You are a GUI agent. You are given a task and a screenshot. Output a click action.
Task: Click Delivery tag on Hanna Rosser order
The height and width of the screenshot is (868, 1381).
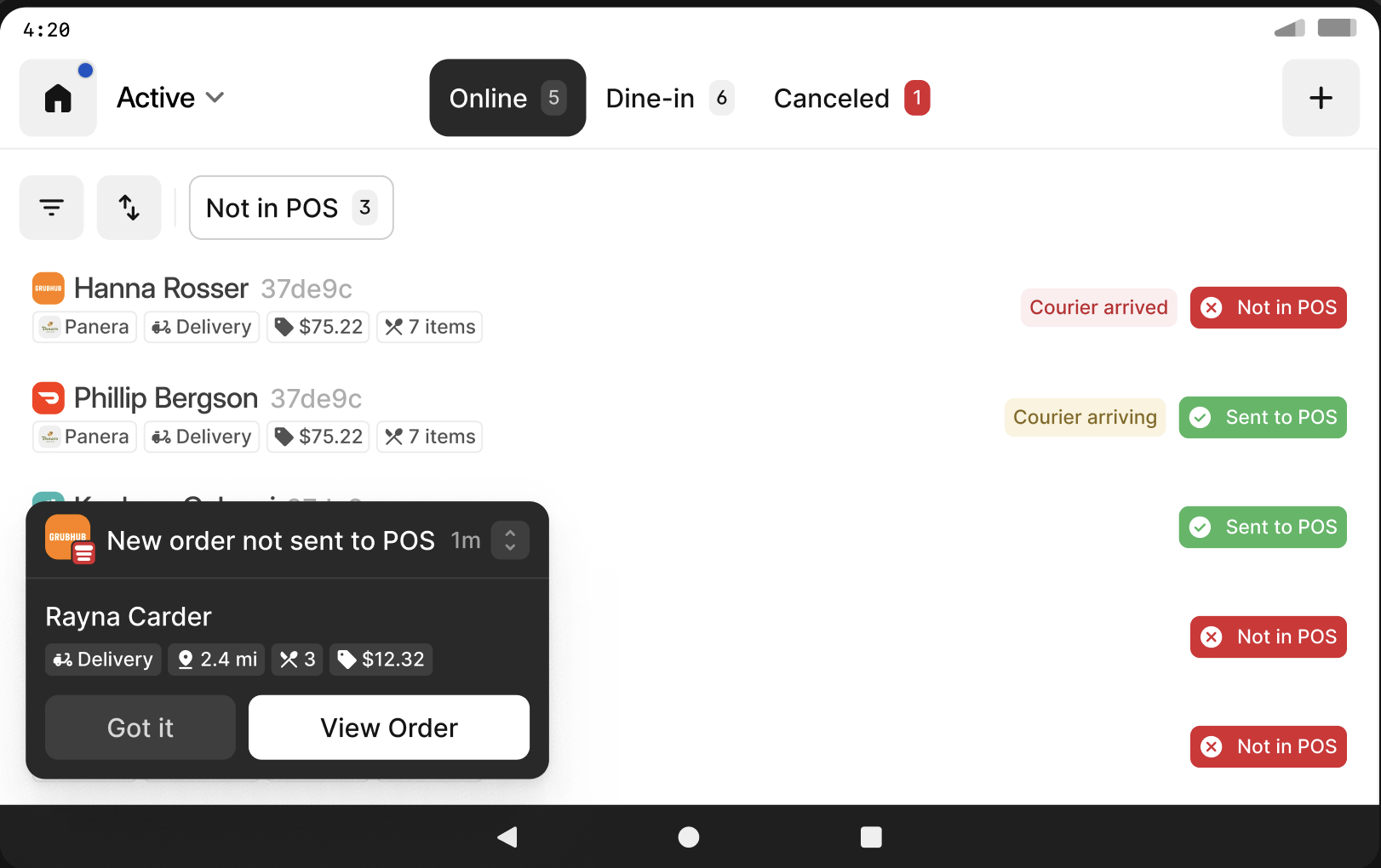coord(202,327)
